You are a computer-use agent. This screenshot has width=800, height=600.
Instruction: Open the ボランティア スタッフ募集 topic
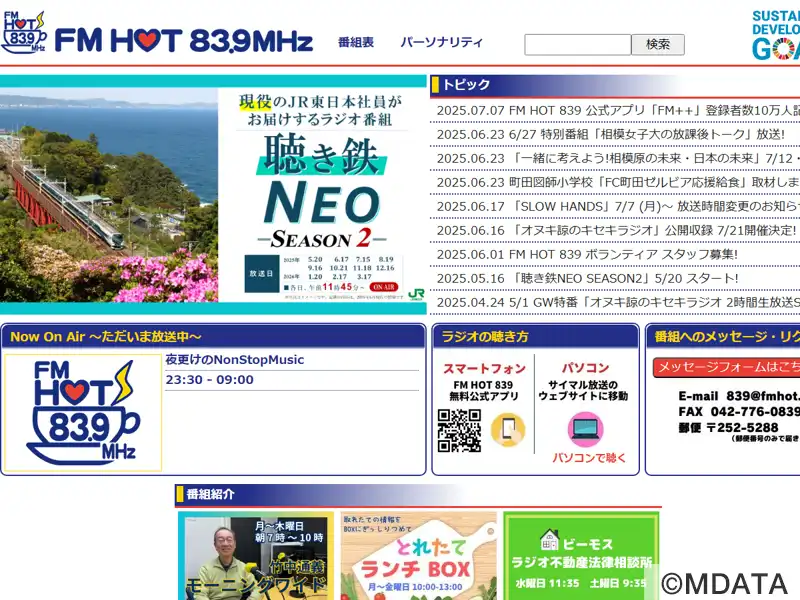pos(587,254)
